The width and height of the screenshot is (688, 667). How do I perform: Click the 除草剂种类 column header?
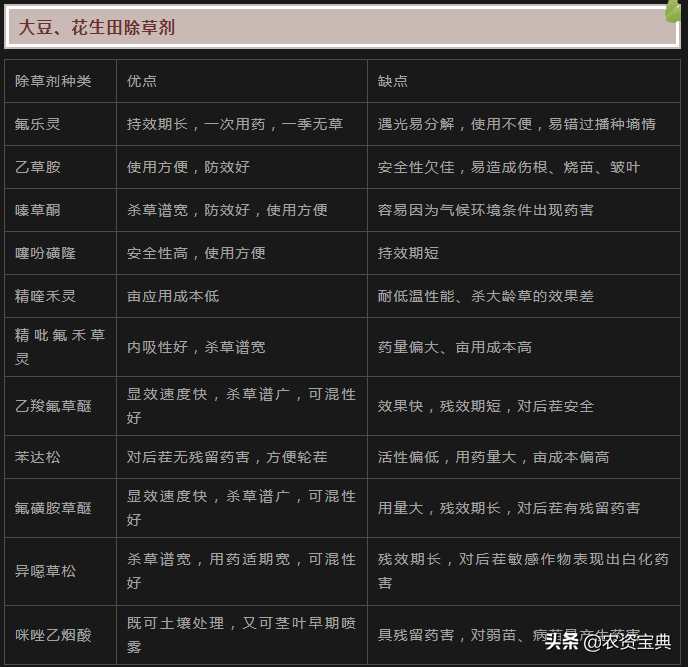(53, 81)
